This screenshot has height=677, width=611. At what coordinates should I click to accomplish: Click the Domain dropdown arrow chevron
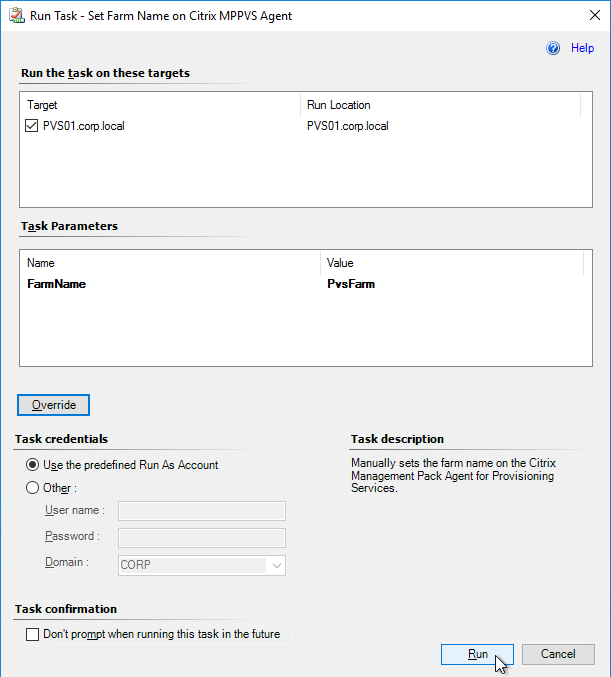point(277,566)
